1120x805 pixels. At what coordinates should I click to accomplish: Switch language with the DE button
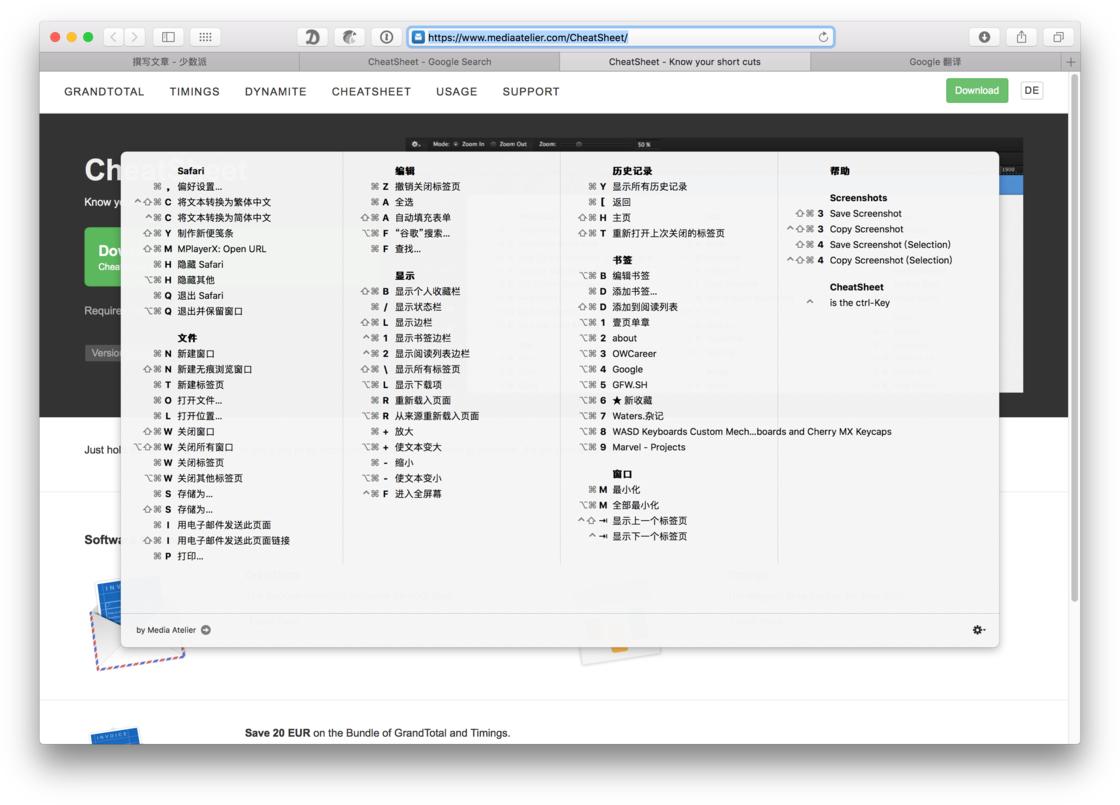pyautogui.click(x=1031, y=91)
